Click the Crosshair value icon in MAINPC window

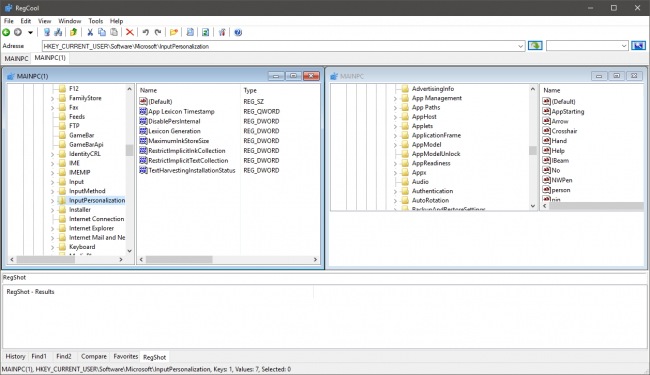[x=547, y=131]
